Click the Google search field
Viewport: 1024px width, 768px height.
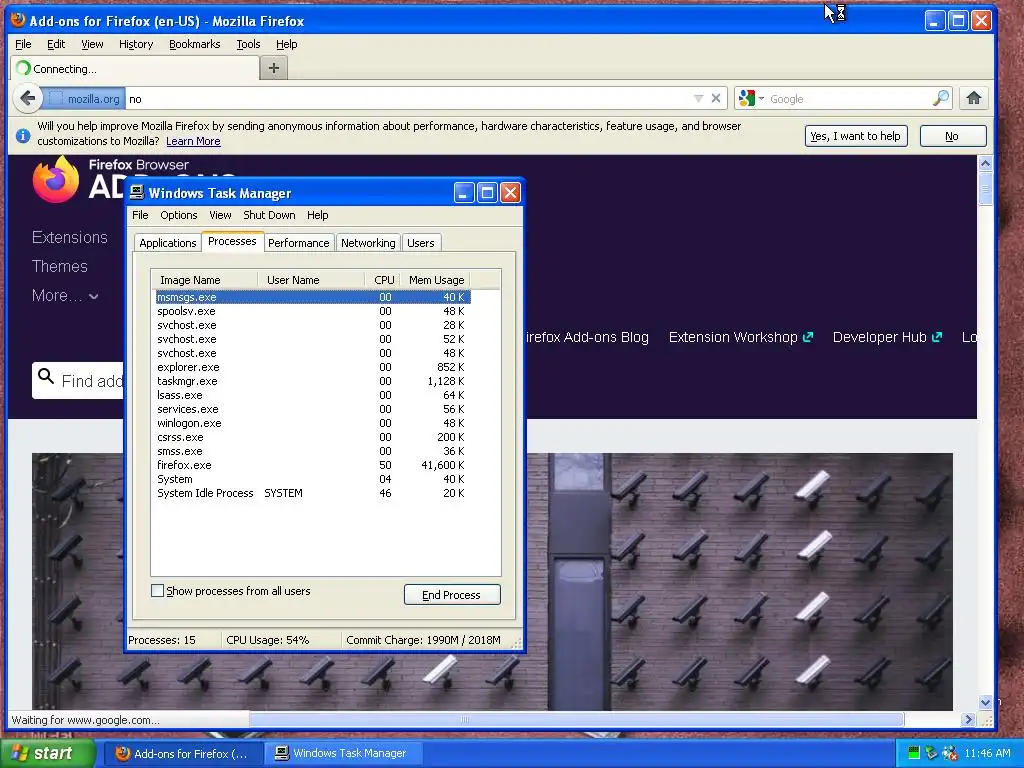click(849, 99)
